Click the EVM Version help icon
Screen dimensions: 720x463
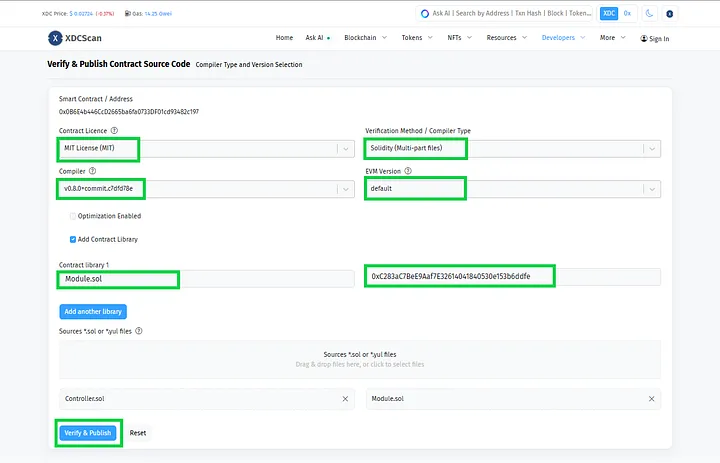pyautogui.click(x=408, y=171)
